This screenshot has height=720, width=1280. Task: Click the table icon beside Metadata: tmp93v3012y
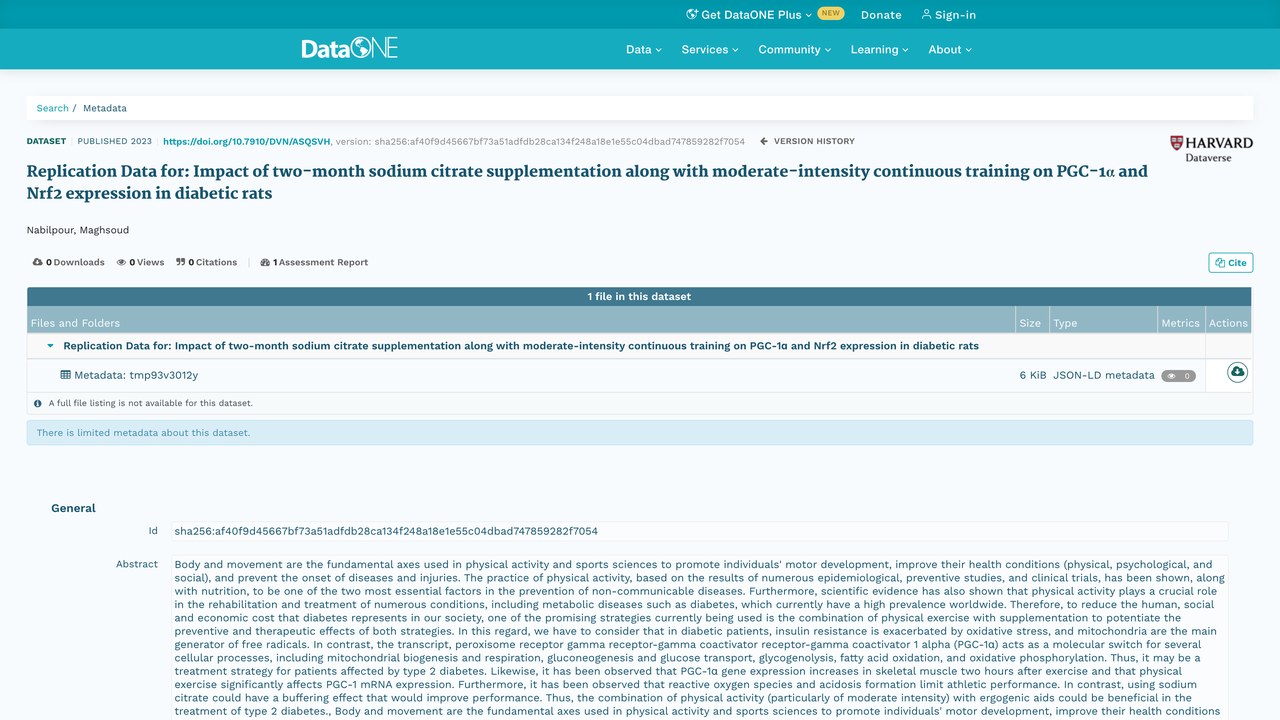(66, 375)
